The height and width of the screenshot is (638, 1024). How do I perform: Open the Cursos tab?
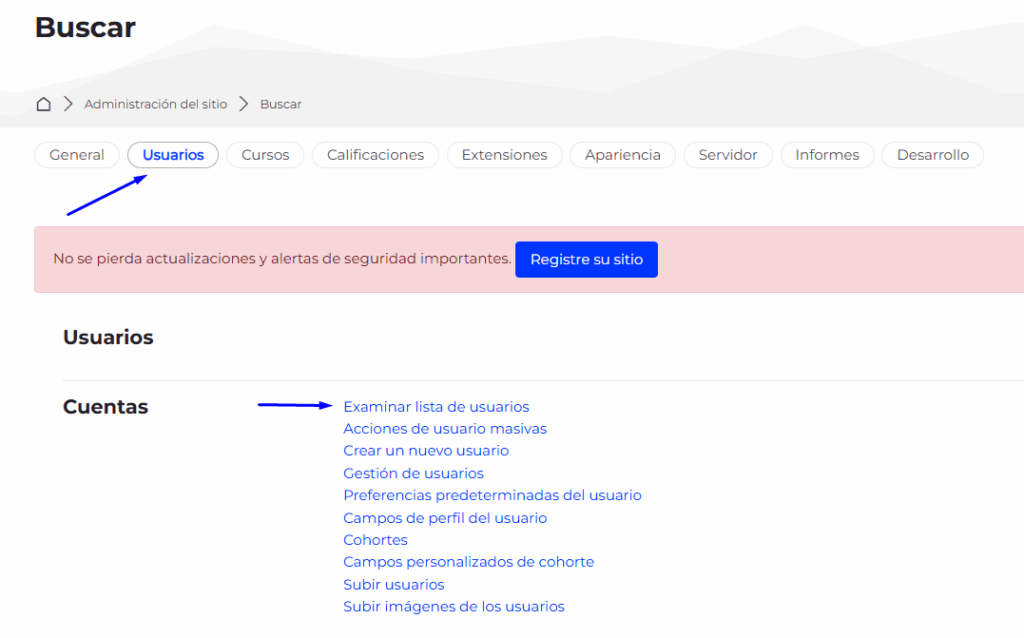coord(265,155)
